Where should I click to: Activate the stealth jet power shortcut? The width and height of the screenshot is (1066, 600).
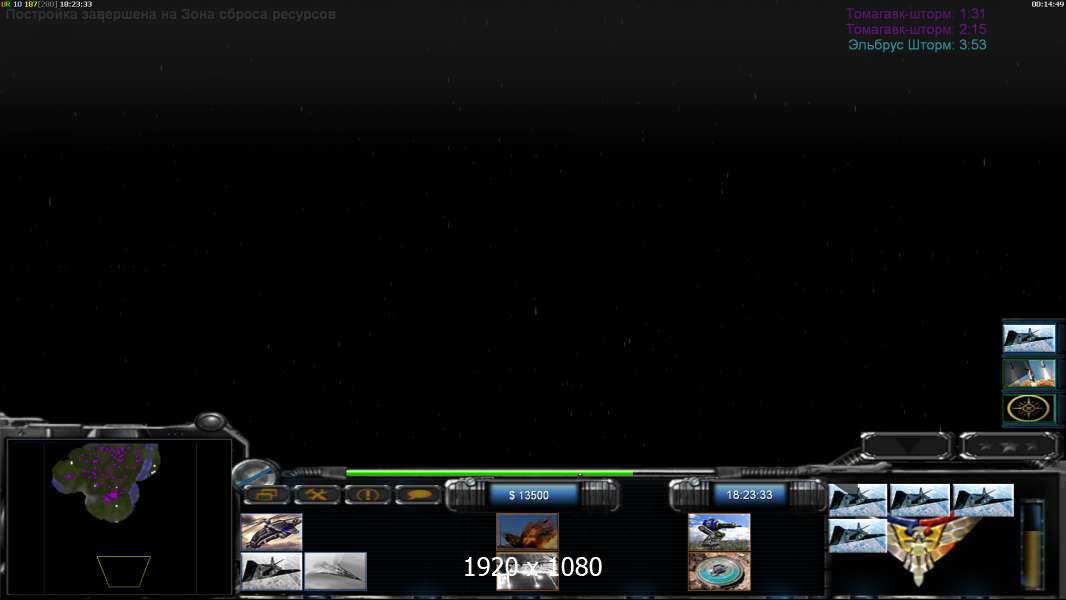(x=1029, y=338)
